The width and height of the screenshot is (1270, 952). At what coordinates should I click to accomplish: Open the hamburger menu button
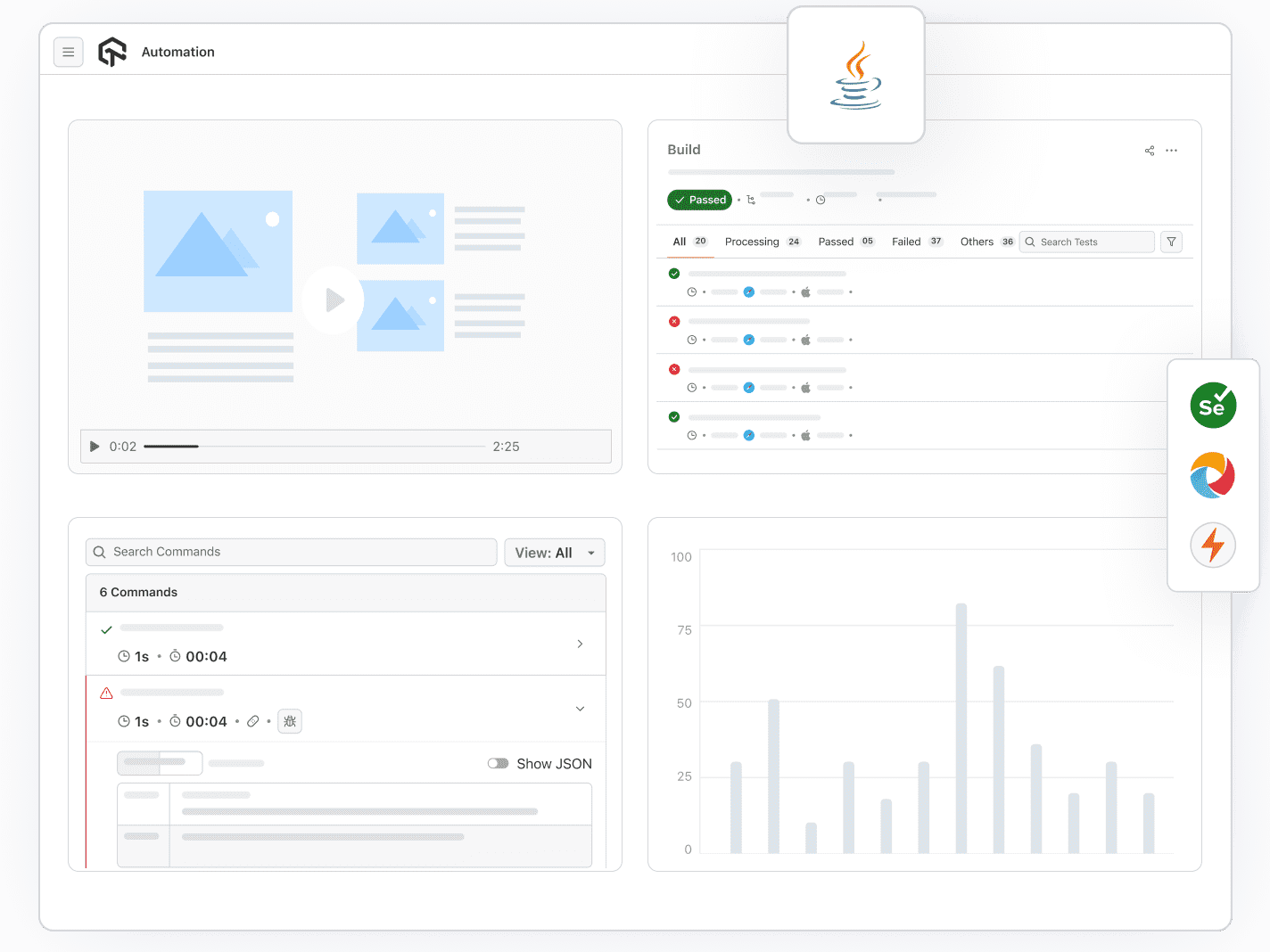click(69, 53)
